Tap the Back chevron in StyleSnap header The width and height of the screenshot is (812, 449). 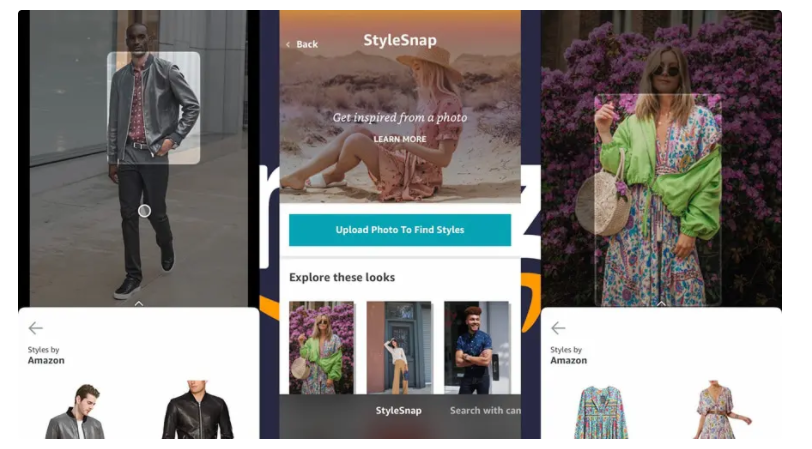[x=288, y=45]
